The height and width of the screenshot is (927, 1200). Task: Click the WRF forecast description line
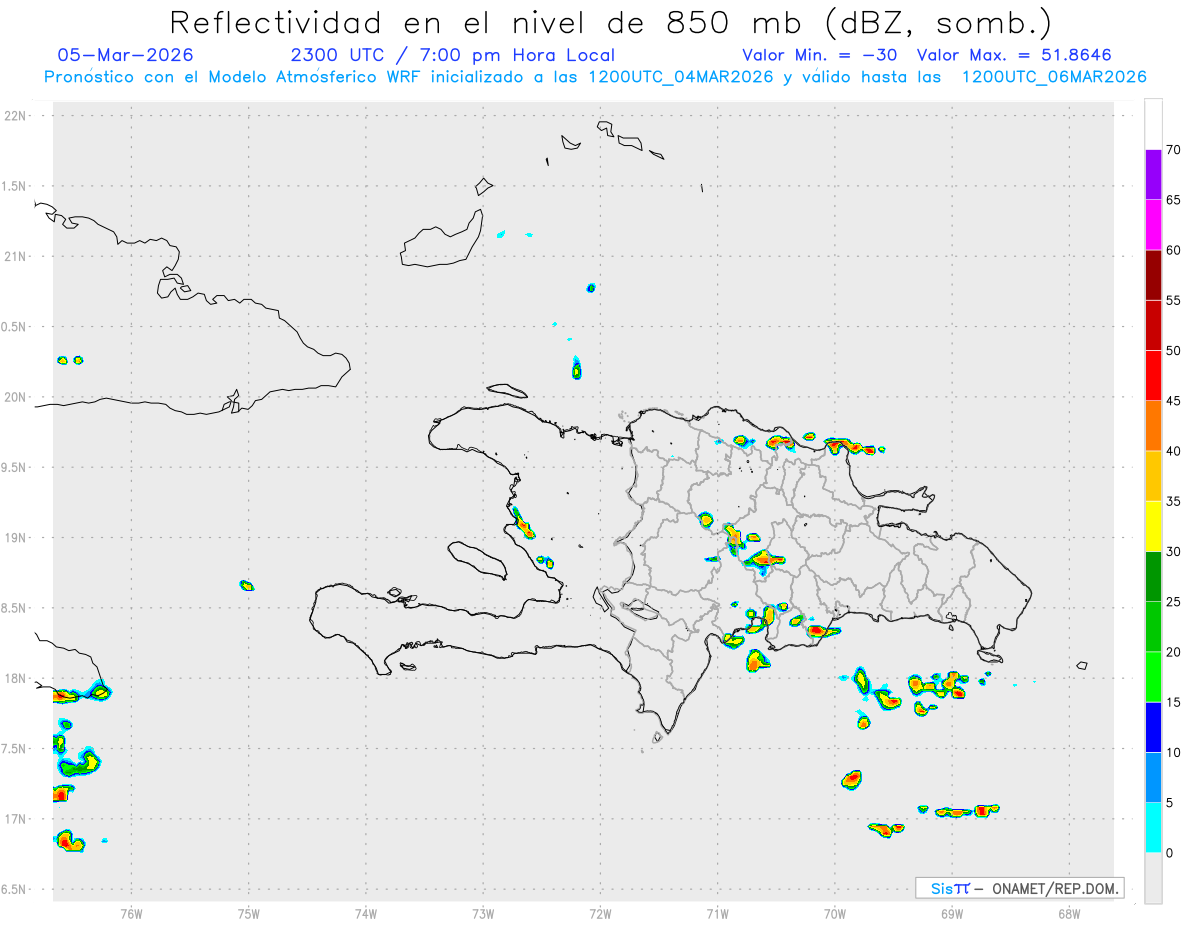(595, 77)
